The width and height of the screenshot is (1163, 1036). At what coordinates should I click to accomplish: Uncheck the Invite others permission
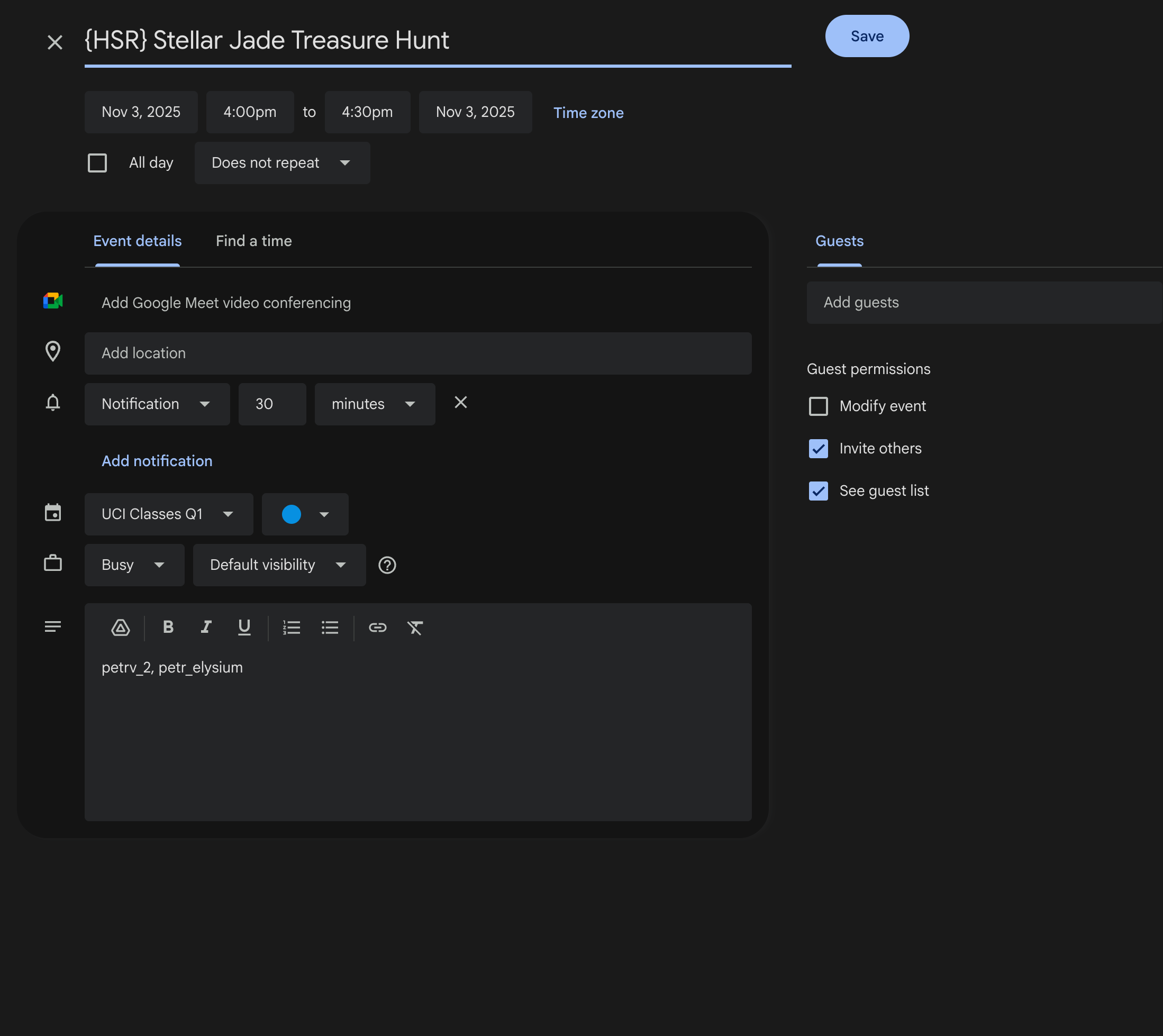[x=818, y=449]
